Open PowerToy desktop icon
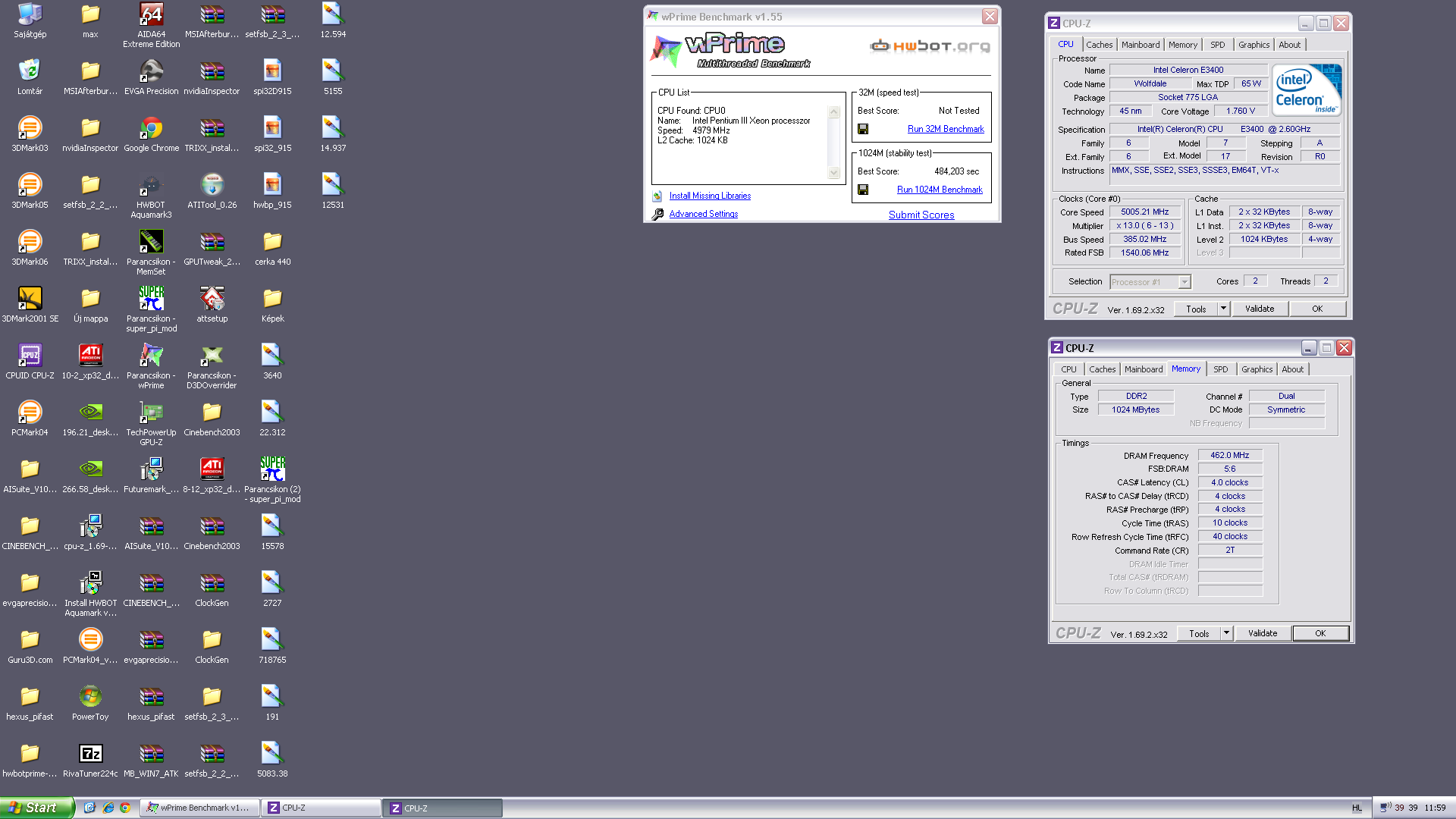 [90, 696]
